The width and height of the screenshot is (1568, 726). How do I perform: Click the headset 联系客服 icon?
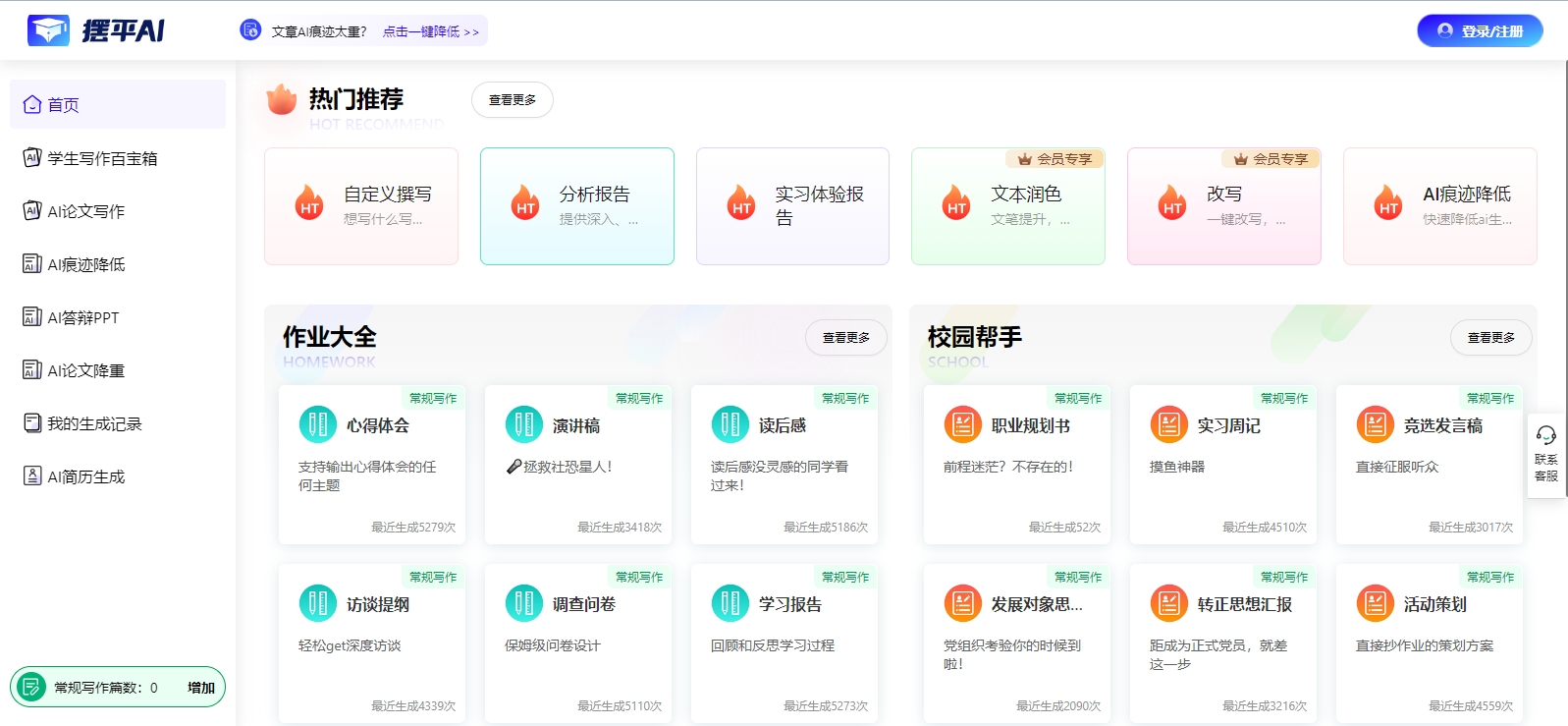tap(1546, 434)
